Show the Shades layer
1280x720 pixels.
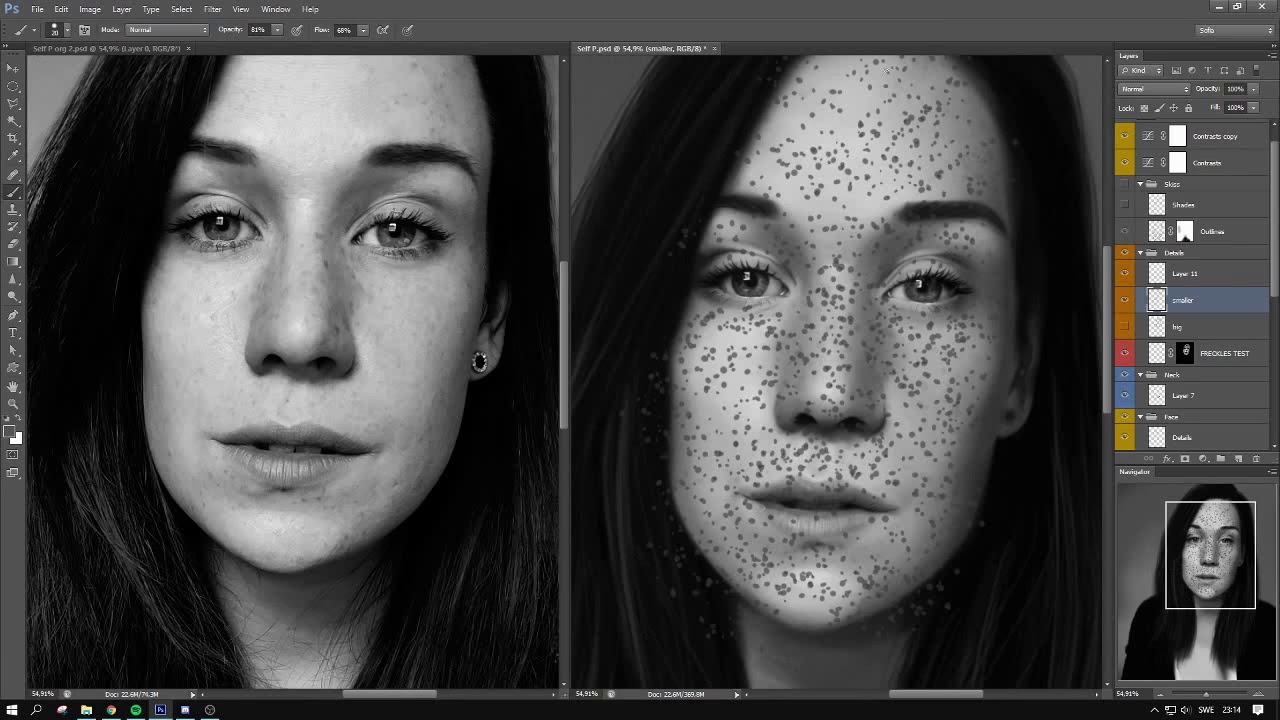tap(1125, 205)
